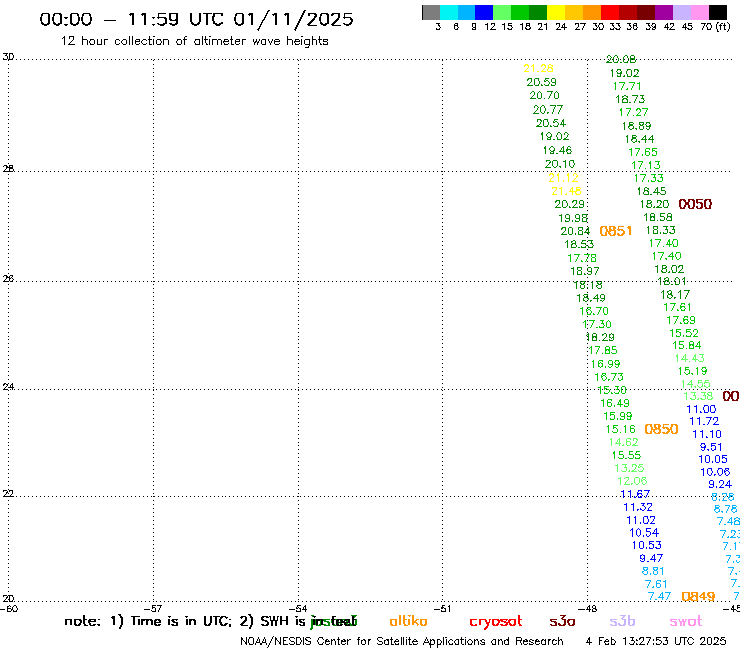The width and height of the screenshot is (740, 650).
Task: Select the yellow swatch in the color scale
Action: coord(556,12)
